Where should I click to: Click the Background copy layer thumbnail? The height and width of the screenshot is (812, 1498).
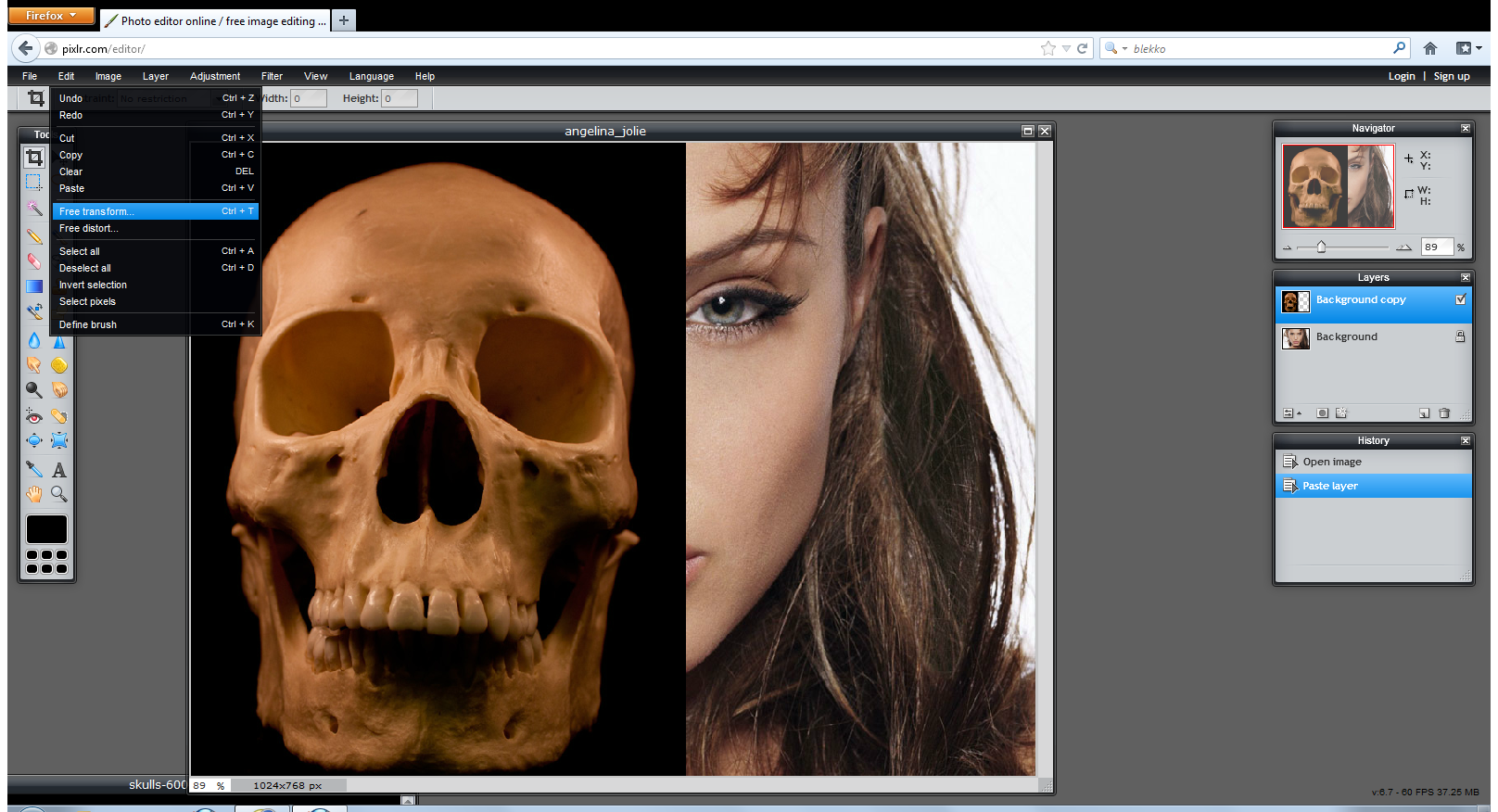pyautogui.click(x=1295, y=301)
